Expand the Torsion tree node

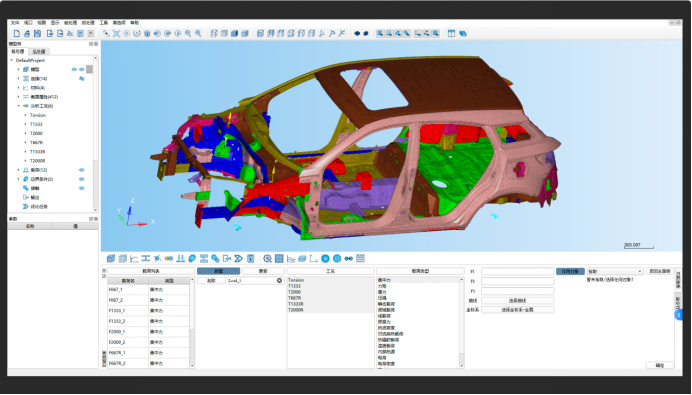[x=26, y=115]
